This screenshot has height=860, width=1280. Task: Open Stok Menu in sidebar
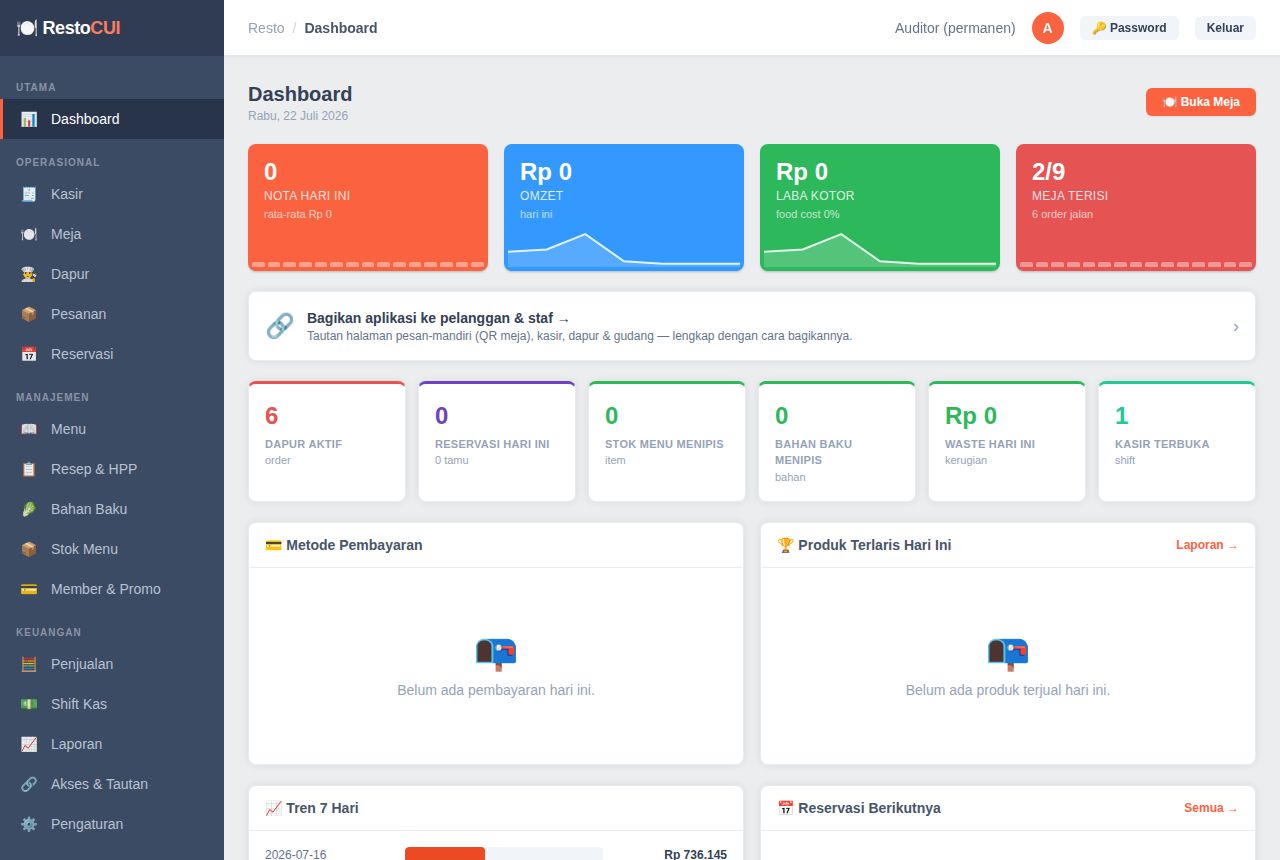coord(112,549)
